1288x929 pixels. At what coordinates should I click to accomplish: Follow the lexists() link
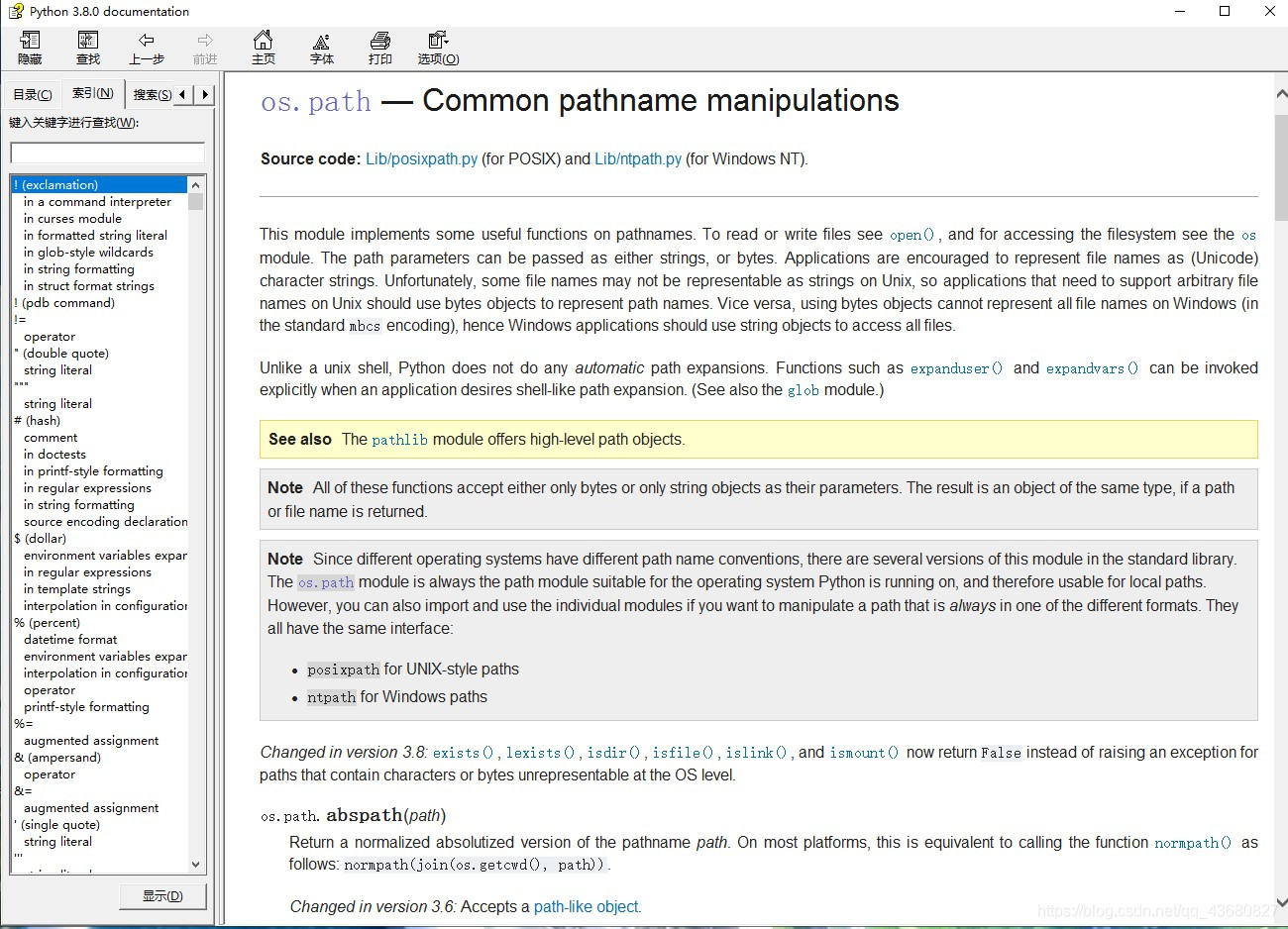(540, 753)
